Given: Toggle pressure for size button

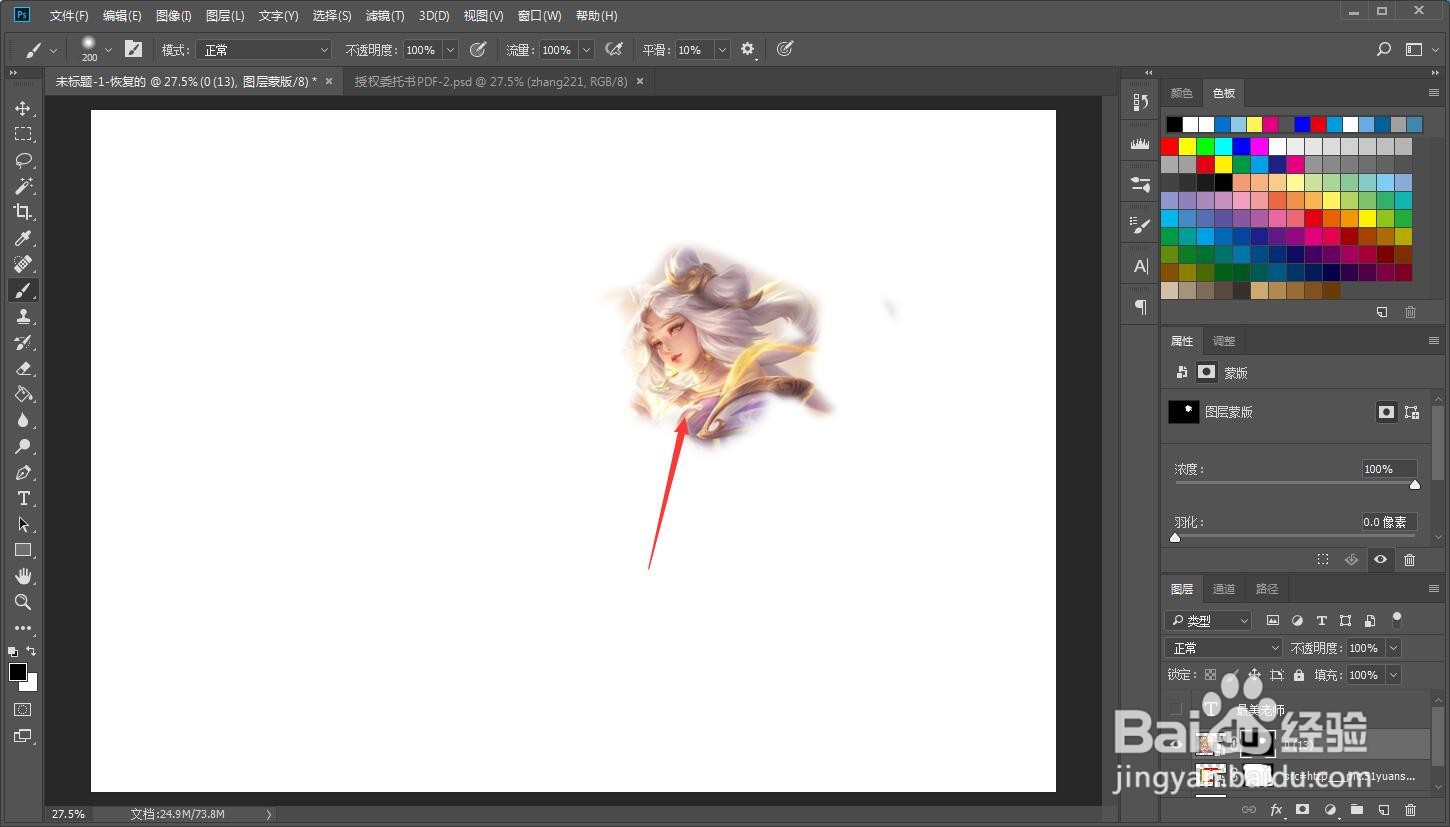Looking at the screenshot, I should (x=785, y=50).
